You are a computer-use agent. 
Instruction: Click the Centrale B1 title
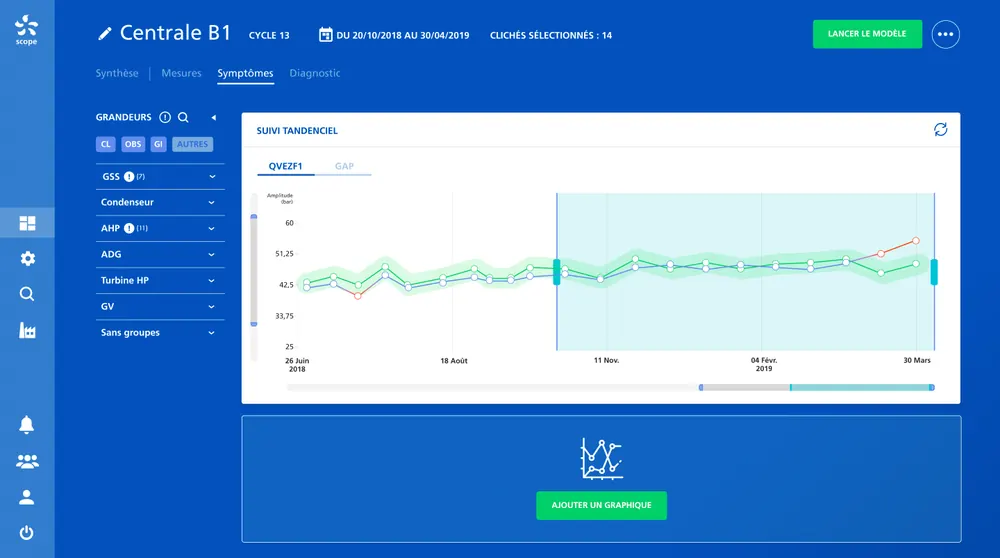tap(175, 33)
